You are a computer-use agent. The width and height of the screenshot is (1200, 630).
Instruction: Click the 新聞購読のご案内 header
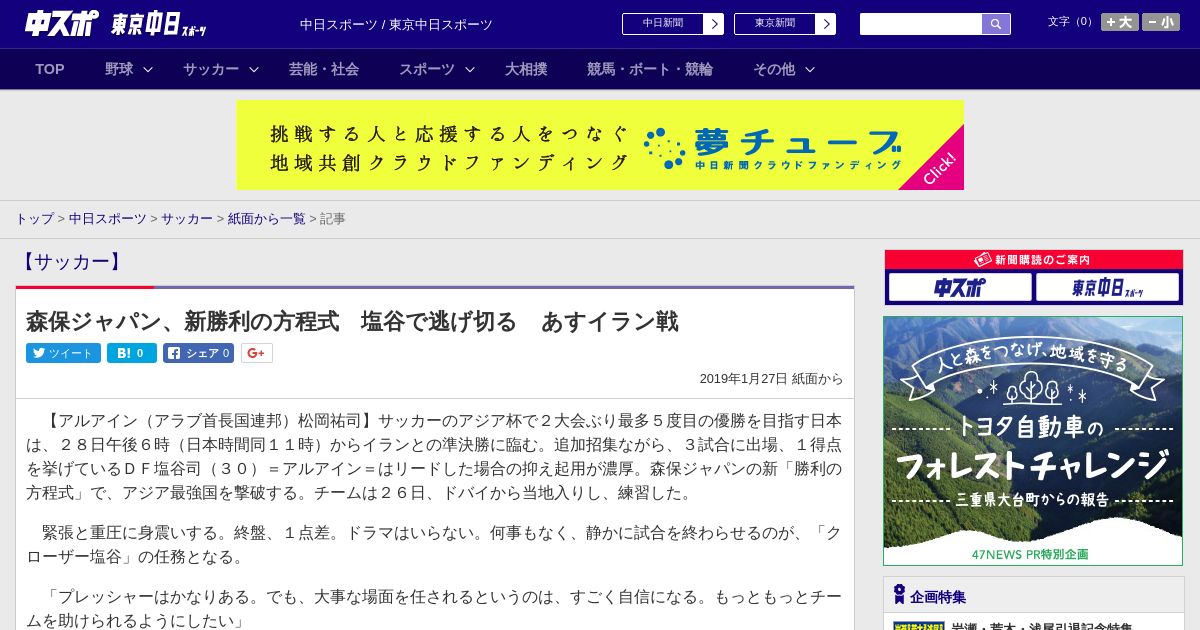1033,259
